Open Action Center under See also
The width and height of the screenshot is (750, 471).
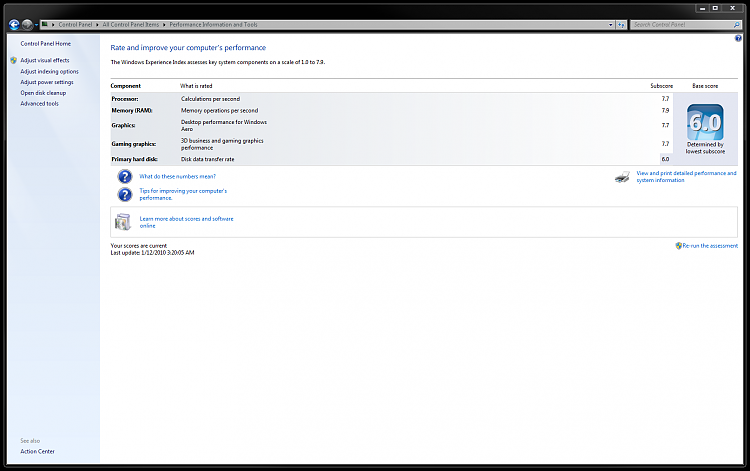(x=37, y=451)
